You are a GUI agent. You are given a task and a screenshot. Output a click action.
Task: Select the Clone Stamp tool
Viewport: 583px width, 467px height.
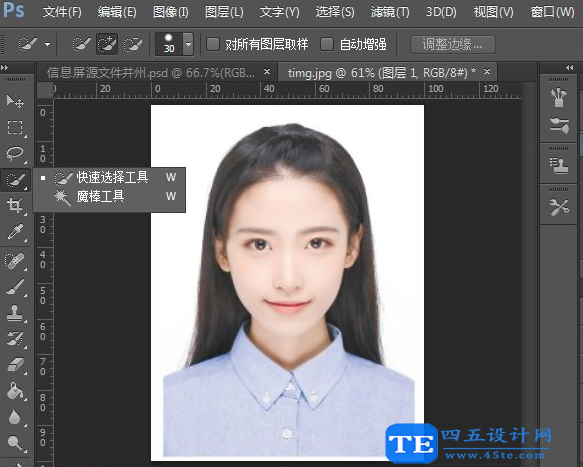[x=15, y=313]
